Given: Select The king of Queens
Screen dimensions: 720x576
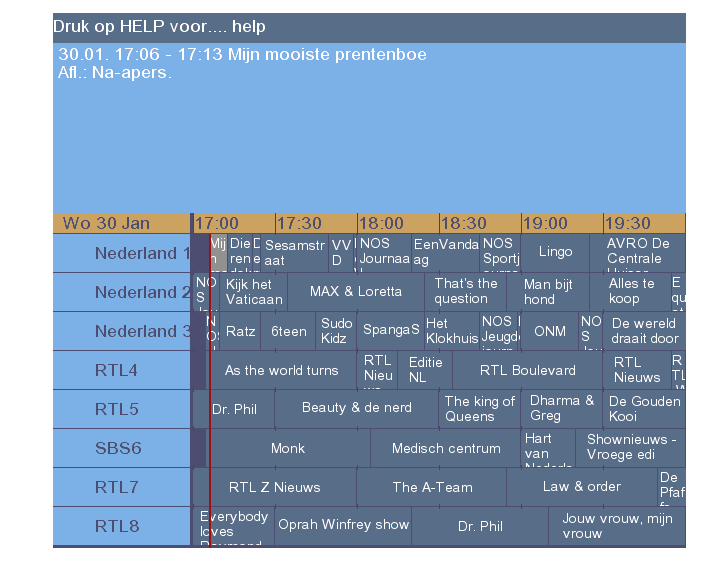Looking at the screenshot, I should 480,409.
